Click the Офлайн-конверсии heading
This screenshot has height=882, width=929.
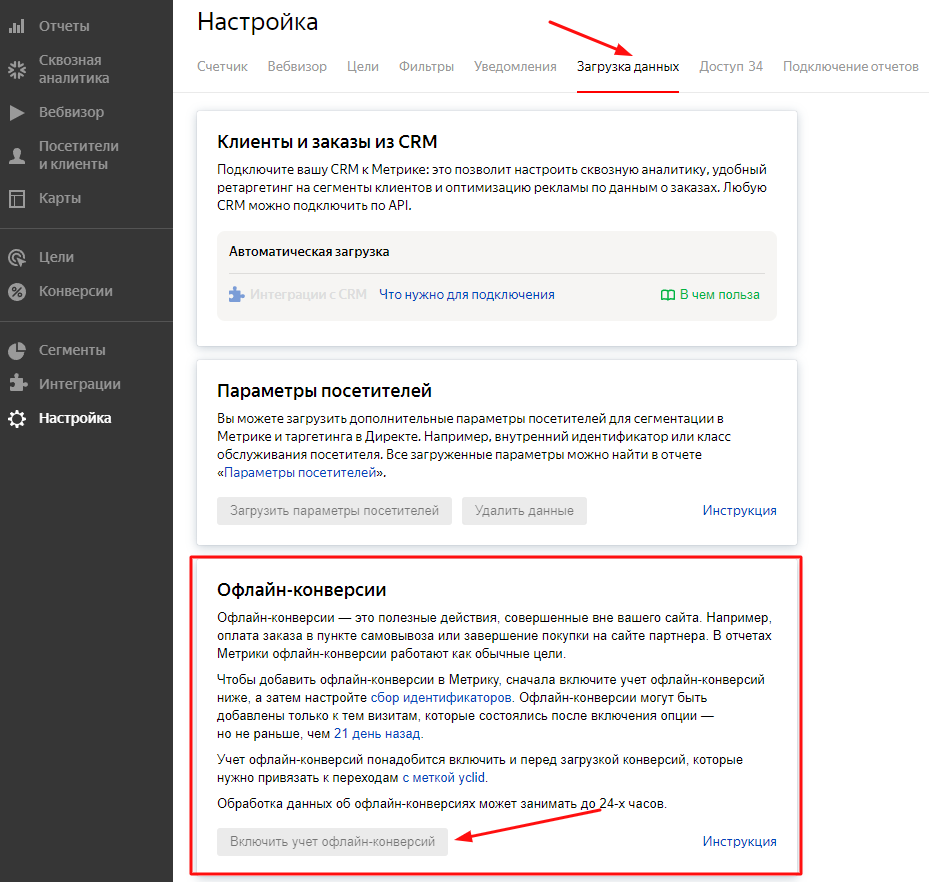coord(302,590)
